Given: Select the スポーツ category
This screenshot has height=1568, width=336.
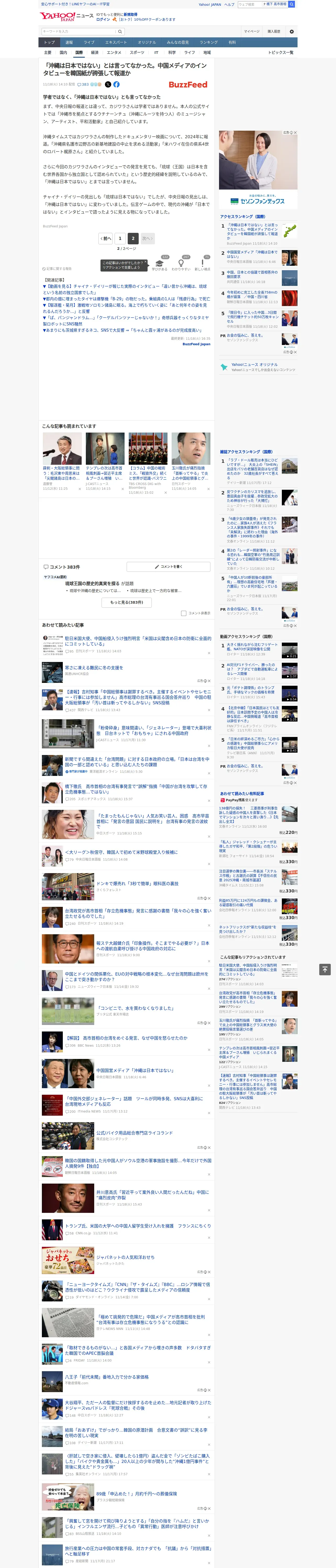Looking at the screenshot, I should click(137, 52).
